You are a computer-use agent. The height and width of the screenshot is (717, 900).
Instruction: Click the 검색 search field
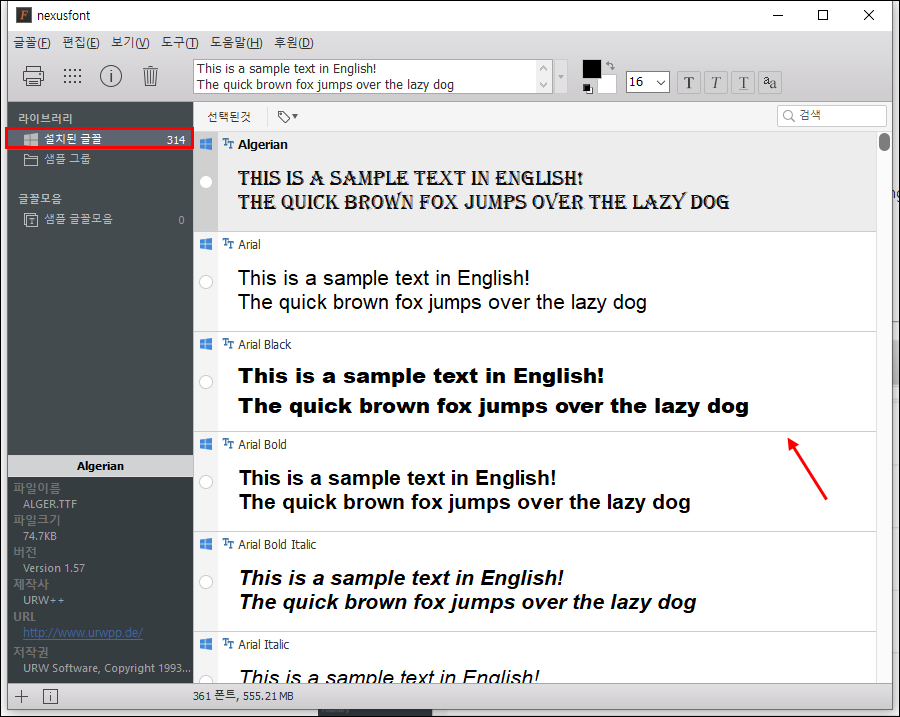(832, 115)
